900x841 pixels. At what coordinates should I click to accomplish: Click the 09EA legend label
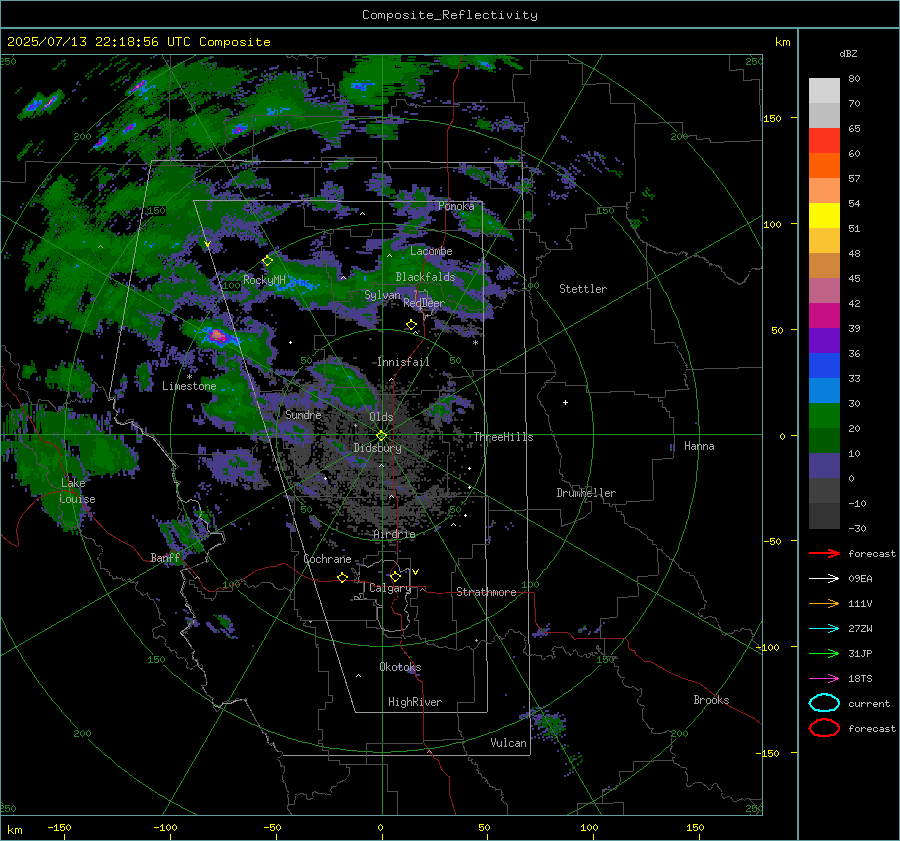coord(860,579)
